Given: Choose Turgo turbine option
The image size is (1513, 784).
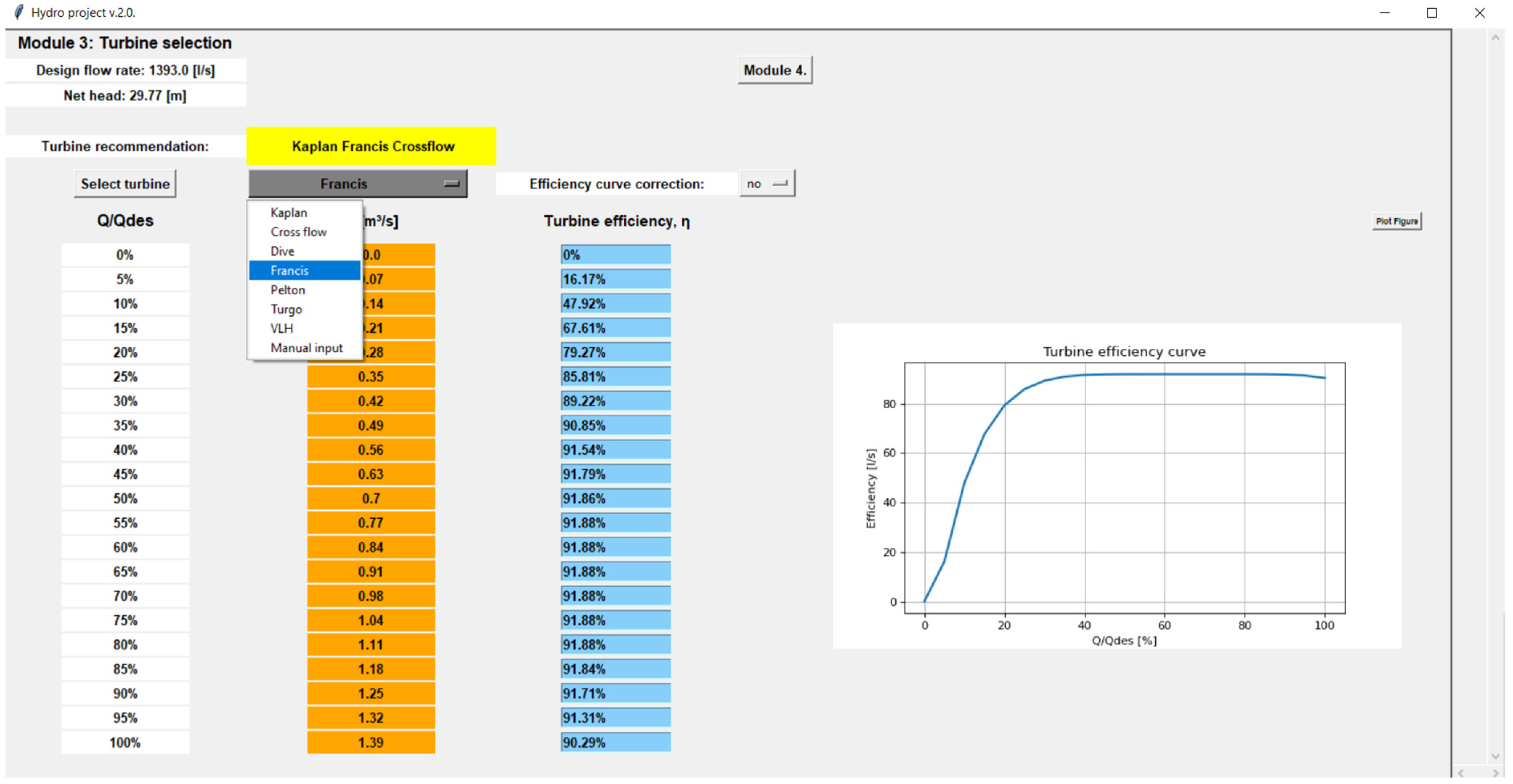Looking at the screenshot, I should point(286,309).
